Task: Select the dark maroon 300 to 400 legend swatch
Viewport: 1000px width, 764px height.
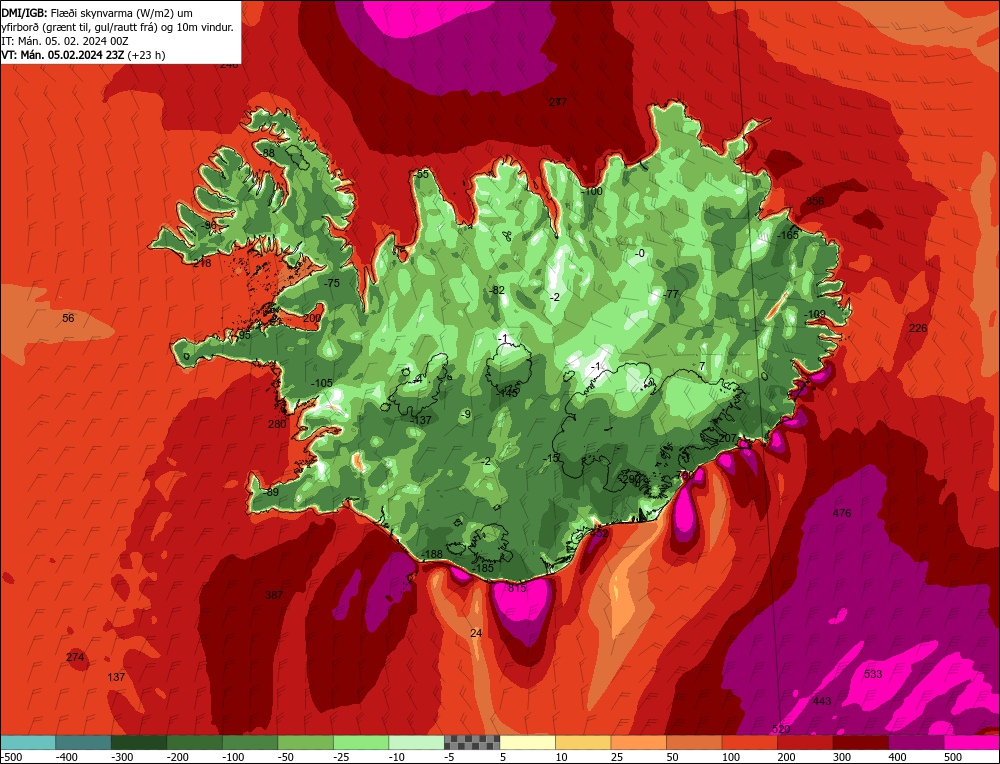Action: coord(860,742)
